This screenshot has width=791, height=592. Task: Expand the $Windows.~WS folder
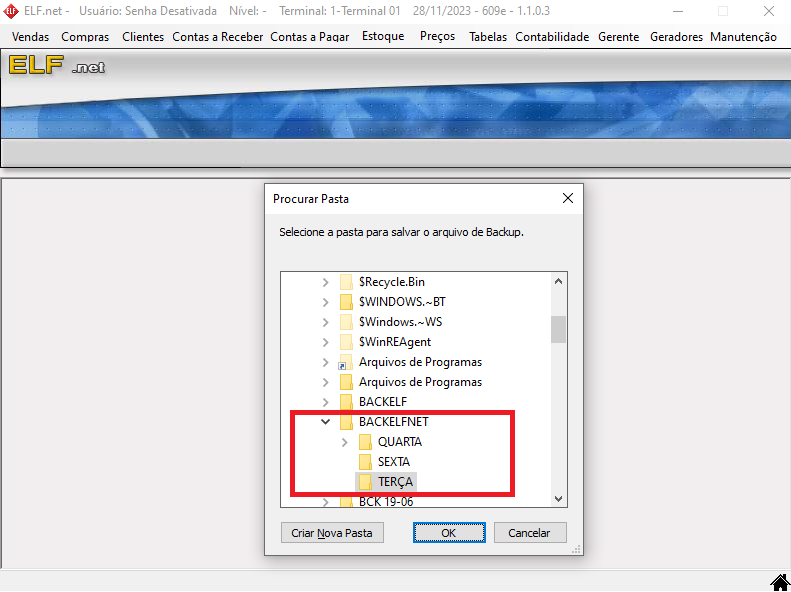(x=325, y=322)
